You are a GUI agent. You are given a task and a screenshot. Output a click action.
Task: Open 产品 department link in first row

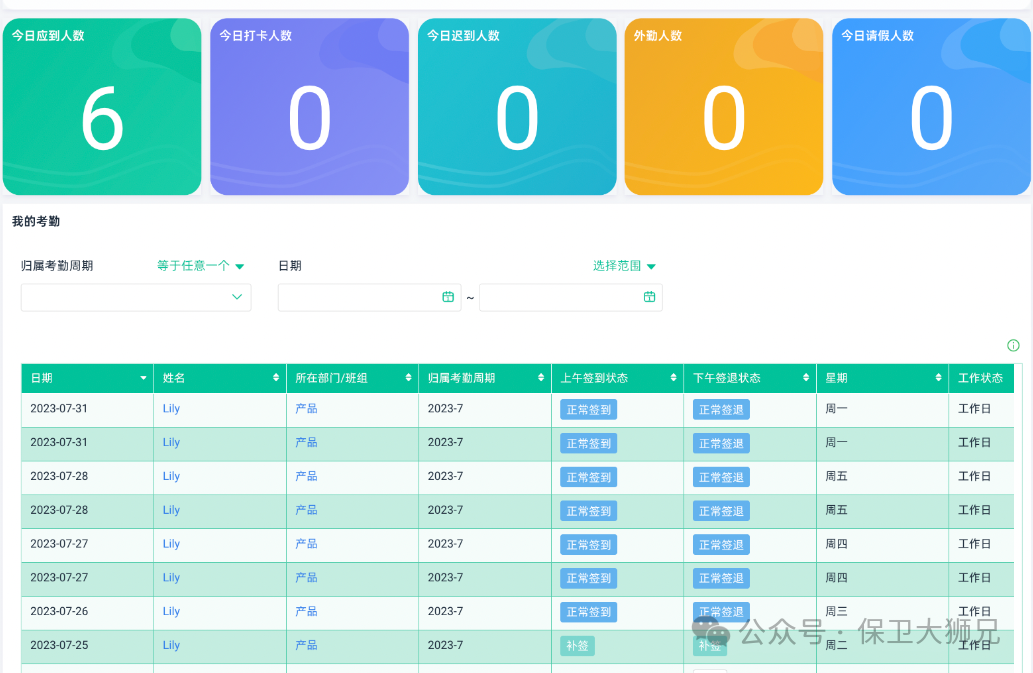[306, 409]
